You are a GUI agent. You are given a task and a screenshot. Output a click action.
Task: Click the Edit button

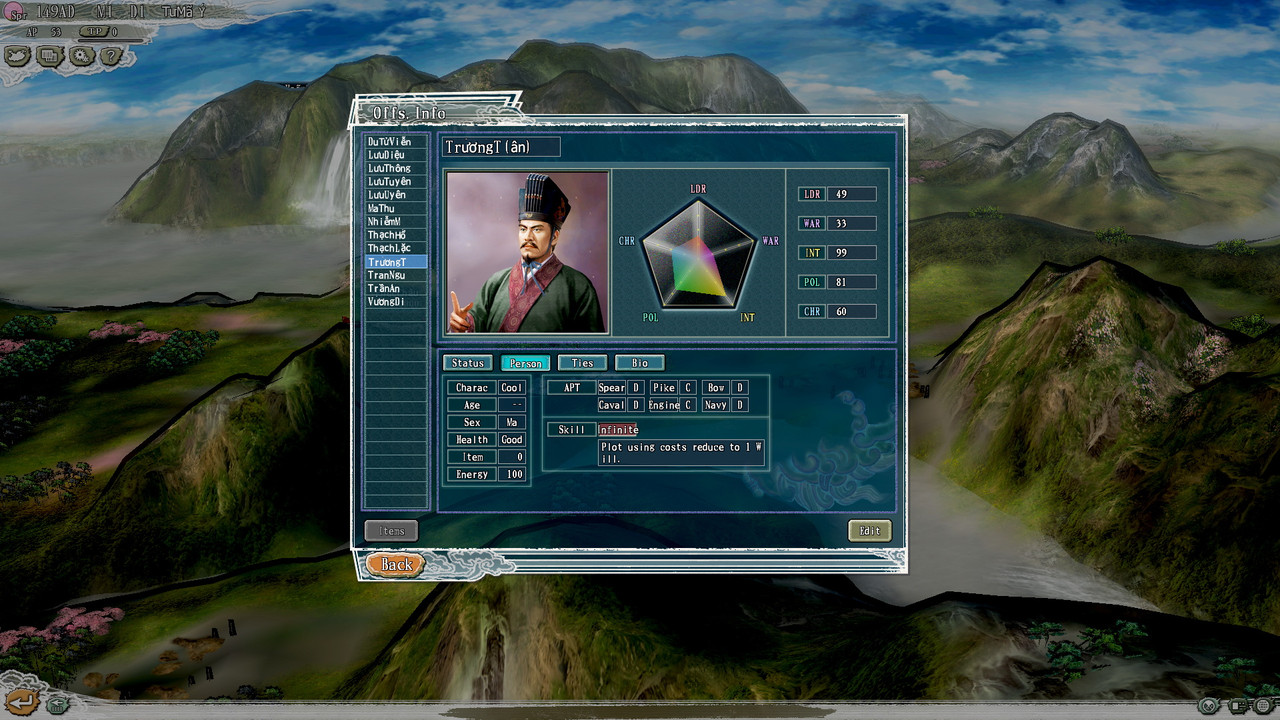[x=870, y=531]
